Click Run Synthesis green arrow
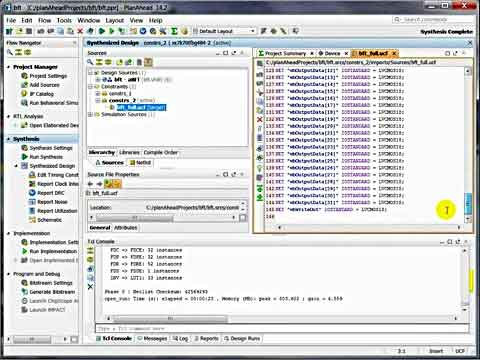 pyautogui.click(x=24, y=157)
